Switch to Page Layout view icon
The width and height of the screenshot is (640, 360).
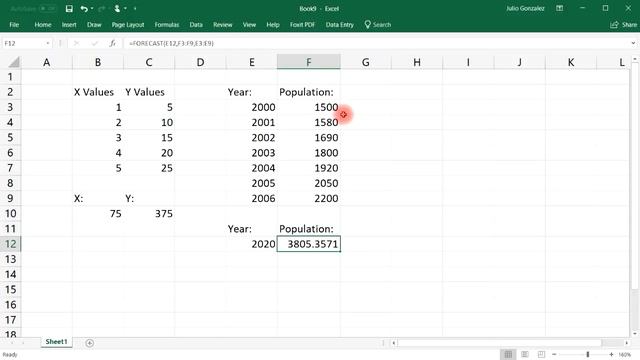tap(525, 354)
